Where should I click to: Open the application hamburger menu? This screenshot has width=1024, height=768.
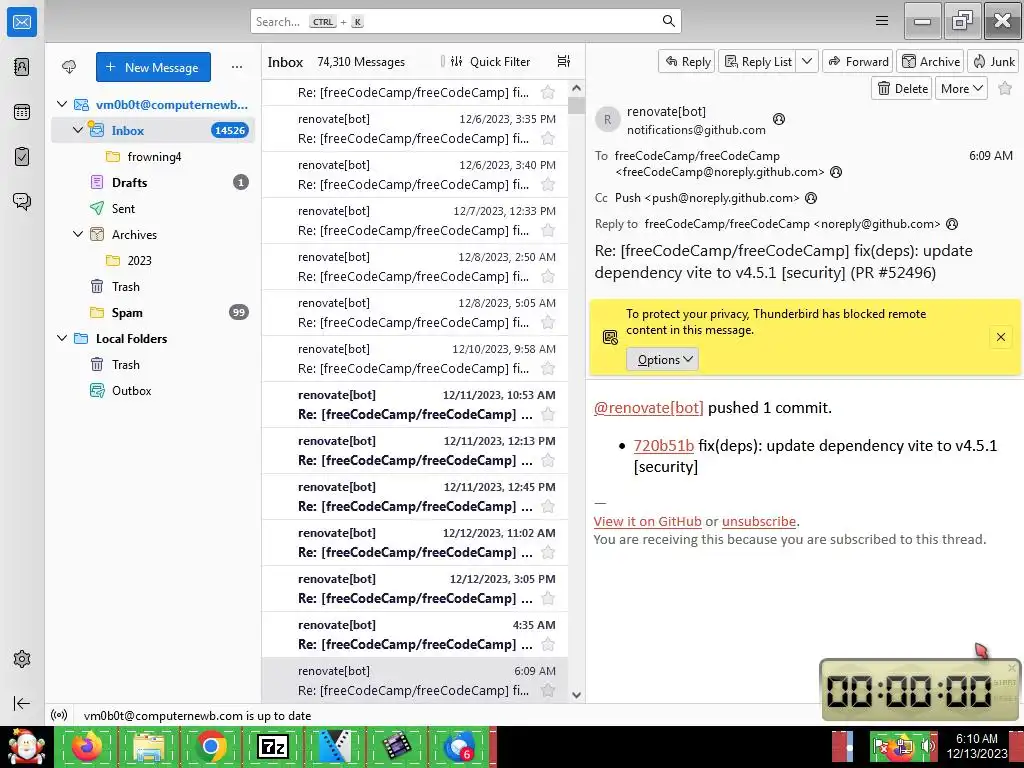coord(882,21)
